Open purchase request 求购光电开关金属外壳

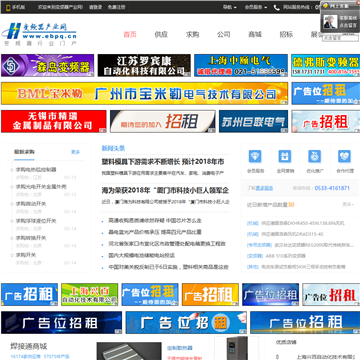41,187
